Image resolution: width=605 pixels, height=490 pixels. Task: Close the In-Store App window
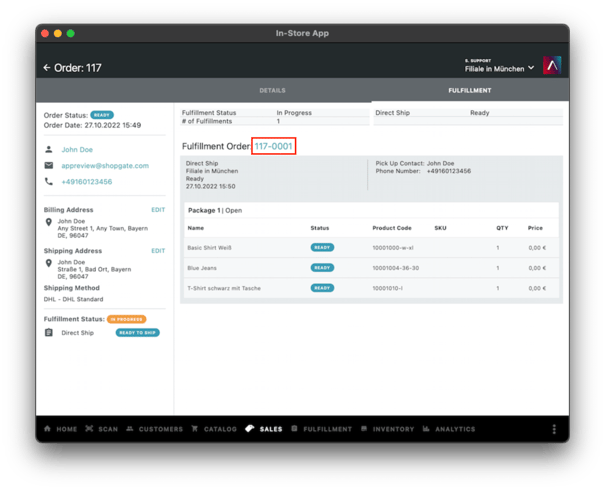(45, 34)
